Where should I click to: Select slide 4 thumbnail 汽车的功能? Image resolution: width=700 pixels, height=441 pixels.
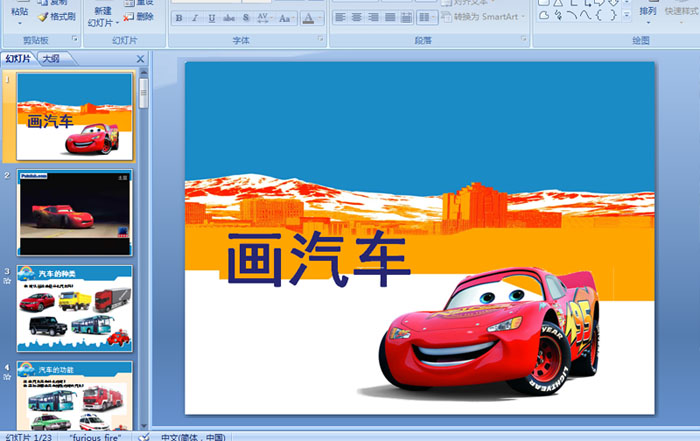pos(75,396)
